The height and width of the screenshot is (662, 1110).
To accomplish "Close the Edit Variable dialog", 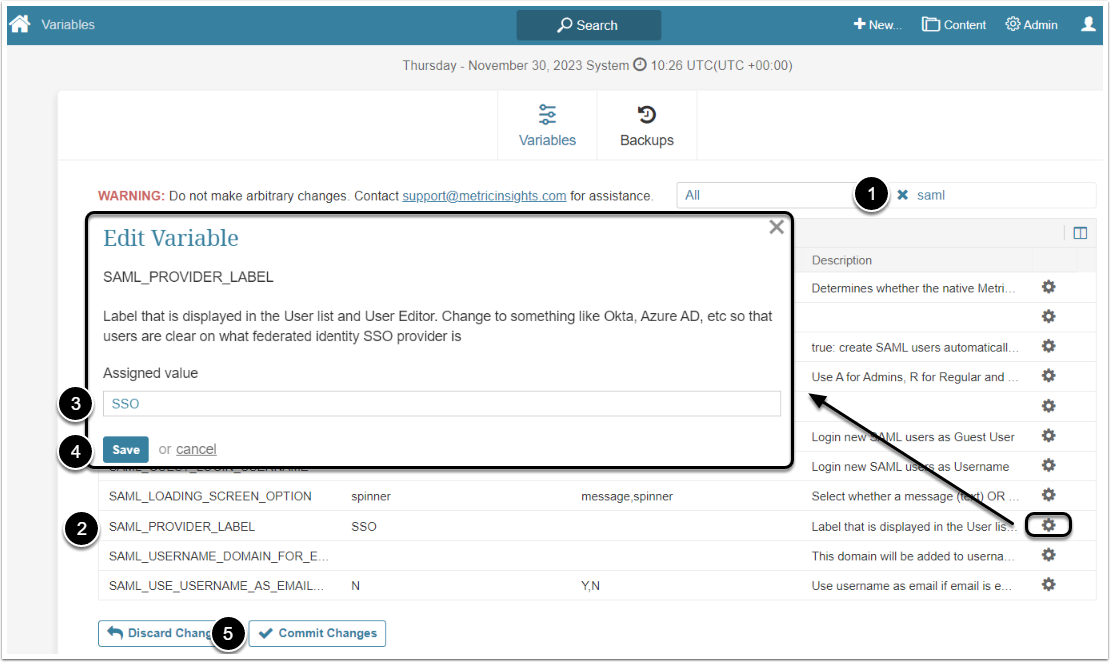I will click(776, 227).
